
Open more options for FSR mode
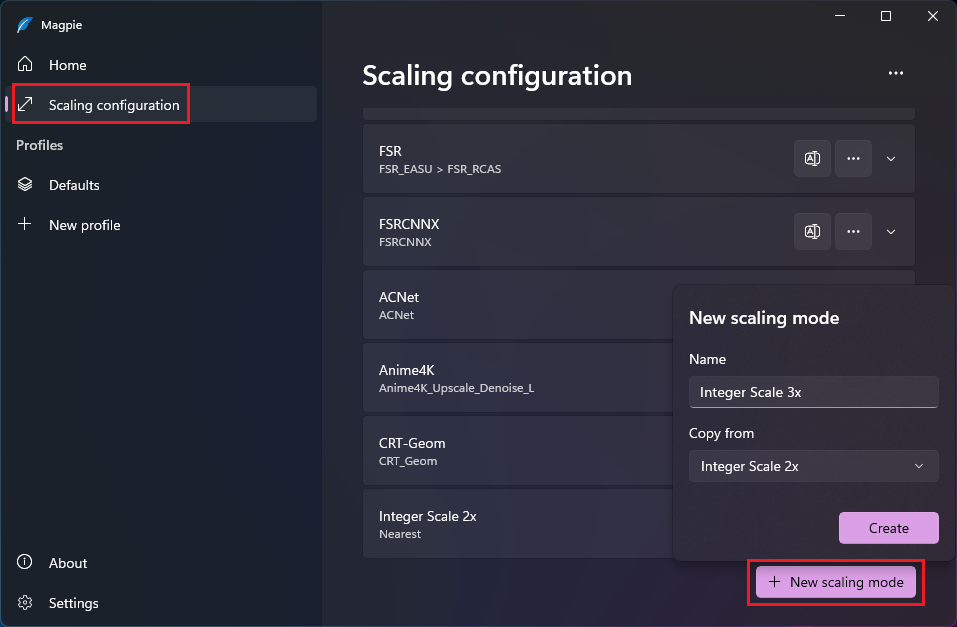pos(853,158)
